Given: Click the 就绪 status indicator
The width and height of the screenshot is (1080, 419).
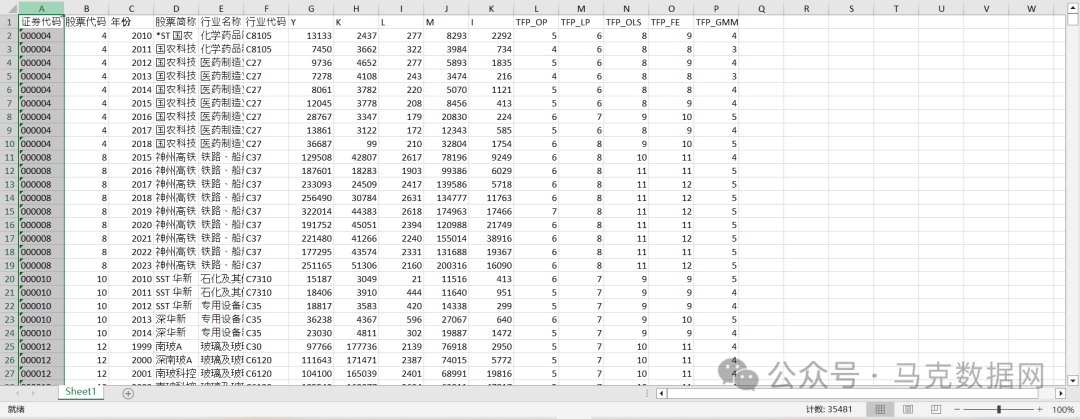Looking at the screenshot, I should [x=14, y=409].
